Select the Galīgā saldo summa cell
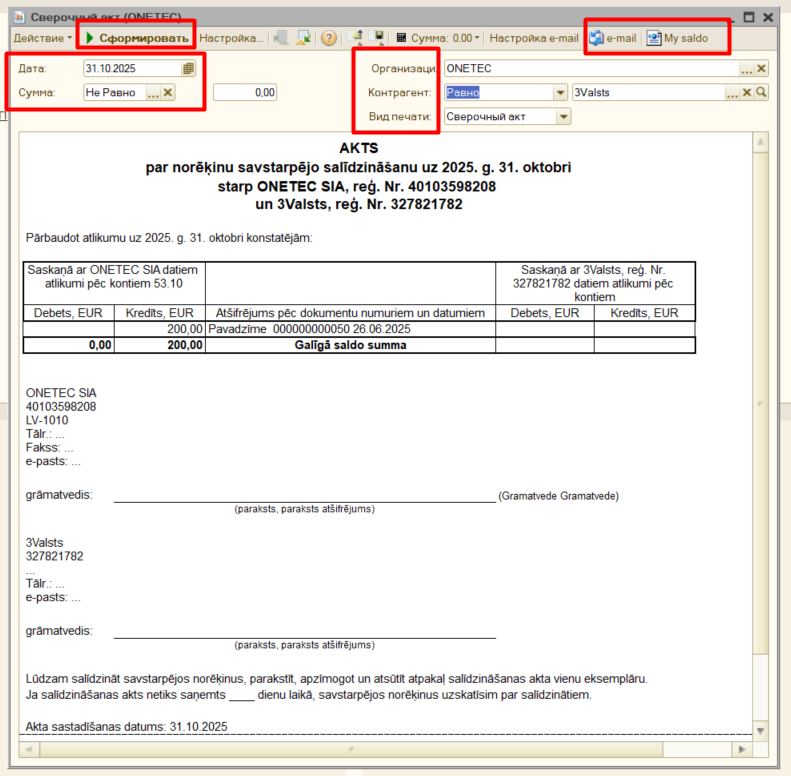791x776 pixels. tap(350, 345)
